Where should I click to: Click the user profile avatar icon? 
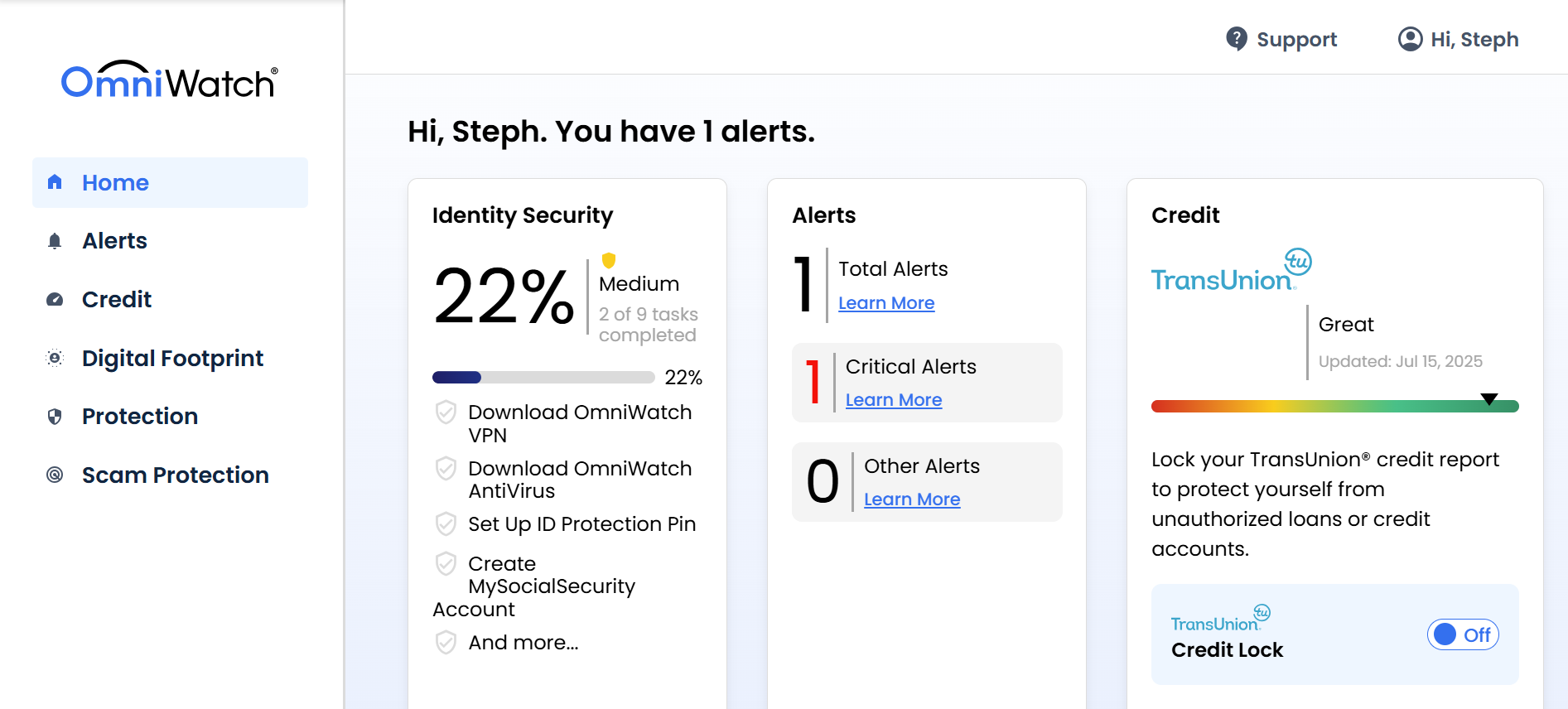(1410, 39)
